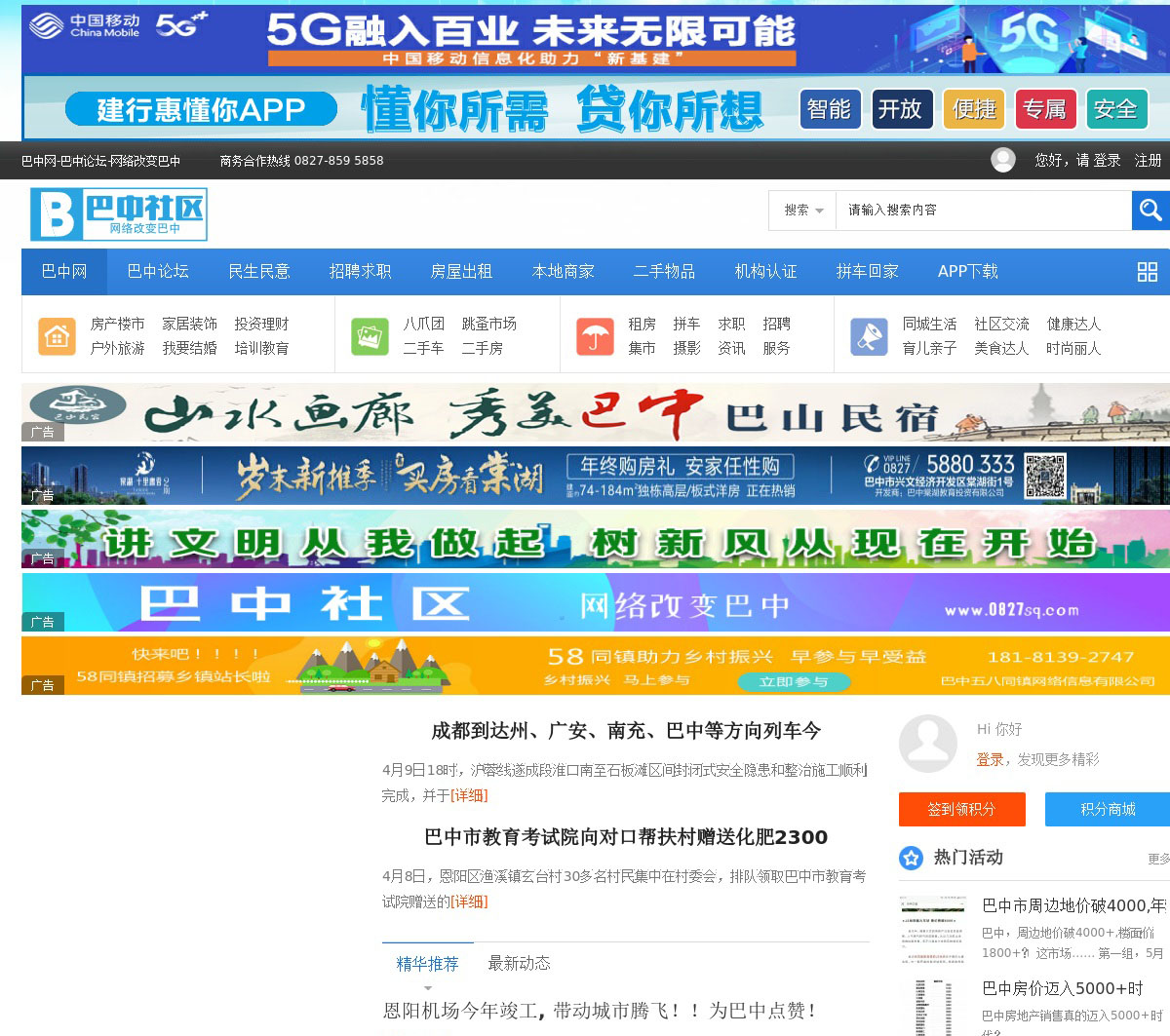Open the 建行惠懂你APP banner
This screenshot has width=1170, height=1036.
tap(596, 108)
